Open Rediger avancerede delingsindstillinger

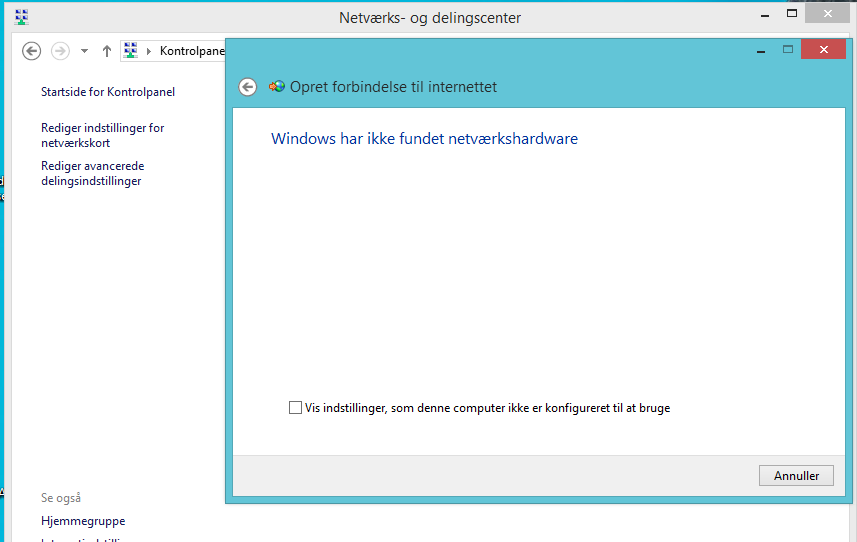point(92,173)
